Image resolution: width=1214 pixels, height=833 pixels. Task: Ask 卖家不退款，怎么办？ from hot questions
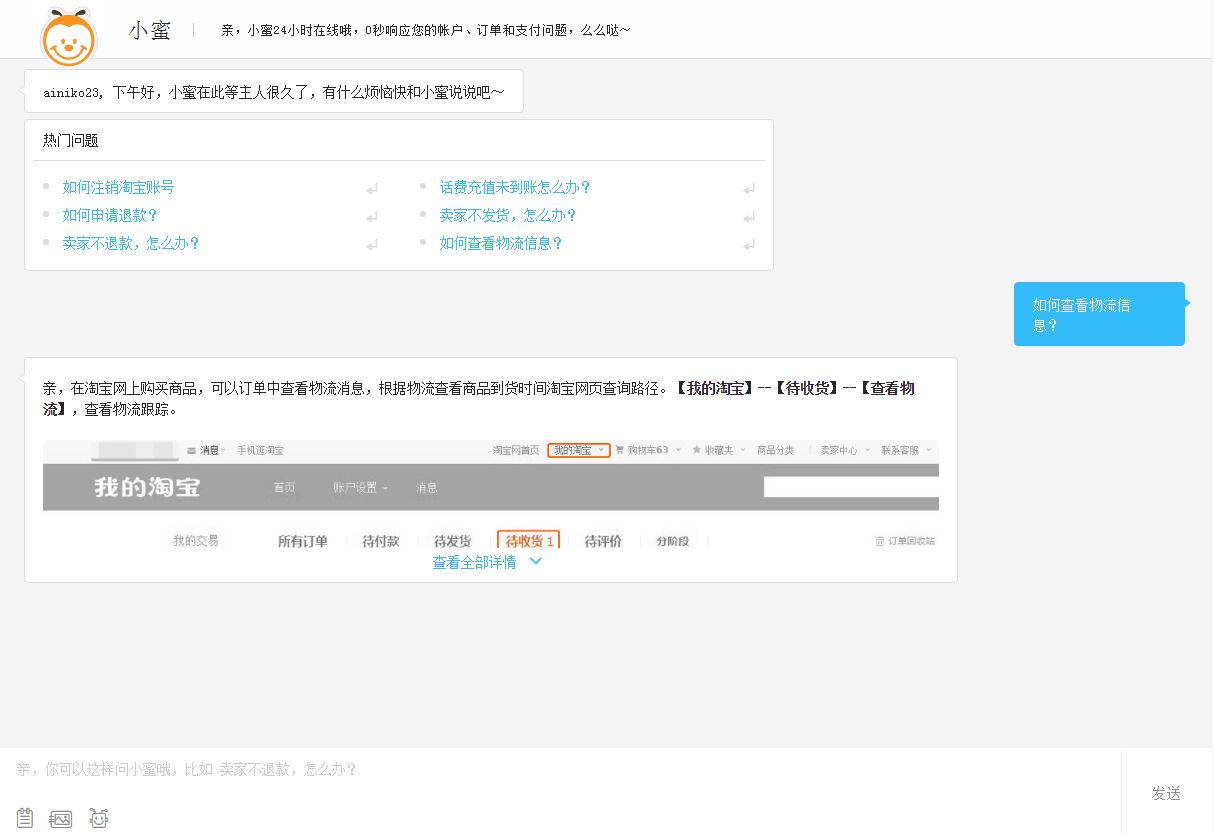[x=131, y=243]
